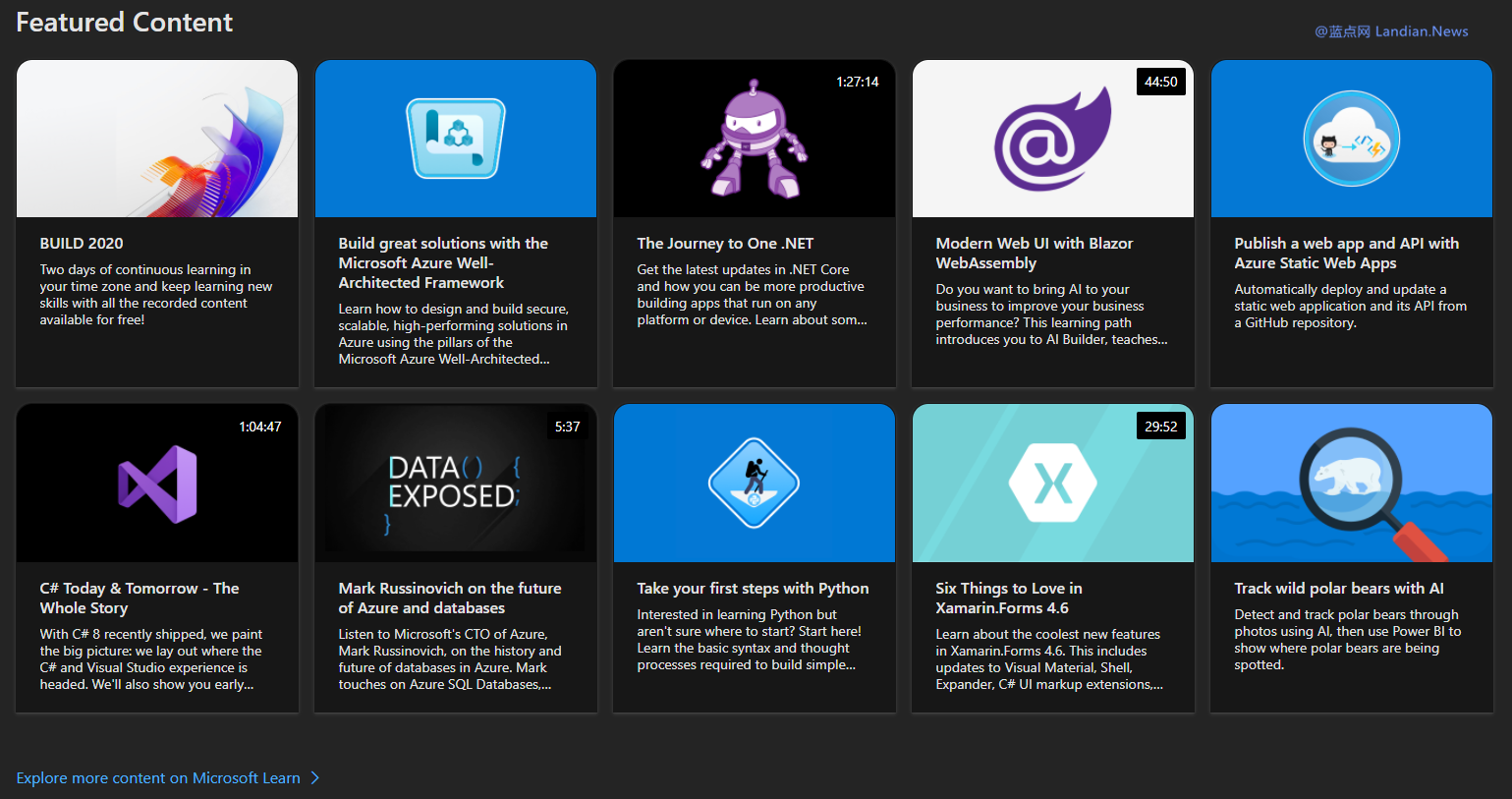Open Track wild polar bears with AI title

click(x=1339, y=589)
